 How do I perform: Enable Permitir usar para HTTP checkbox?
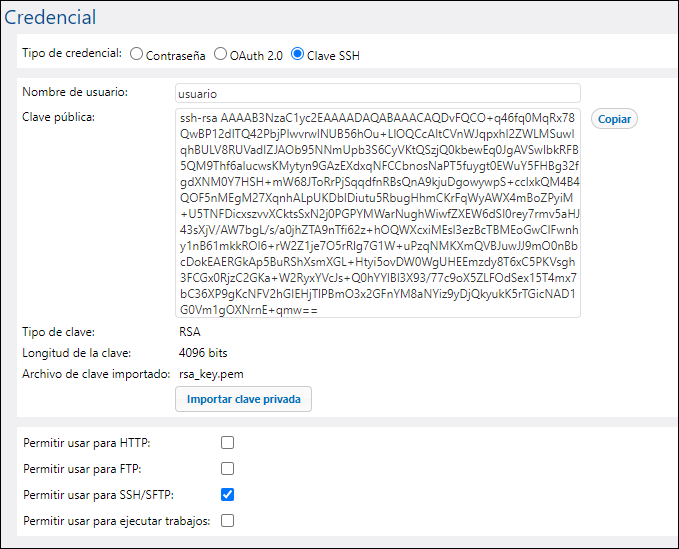coord(228,442)
